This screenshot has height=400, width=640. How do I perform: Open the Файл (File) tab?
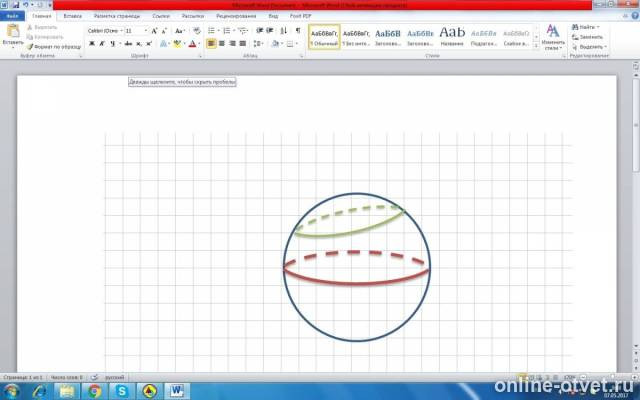(x=12, y=16)
